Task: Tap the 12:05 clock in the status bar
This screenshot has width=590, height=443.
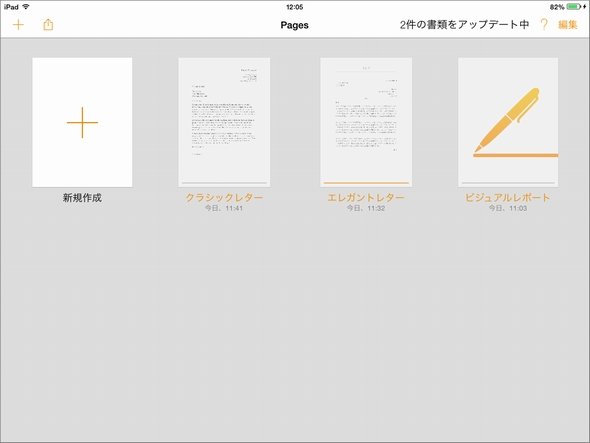Action: coord(295,7)
